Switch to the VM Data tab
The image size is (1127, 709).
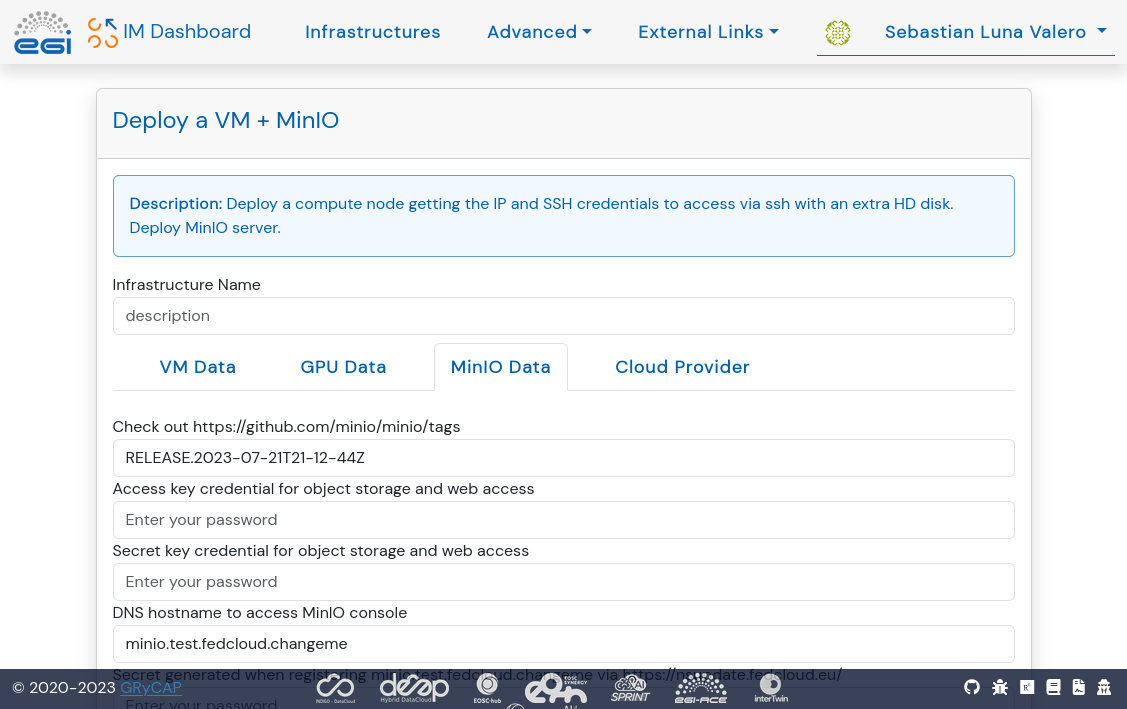198,367
